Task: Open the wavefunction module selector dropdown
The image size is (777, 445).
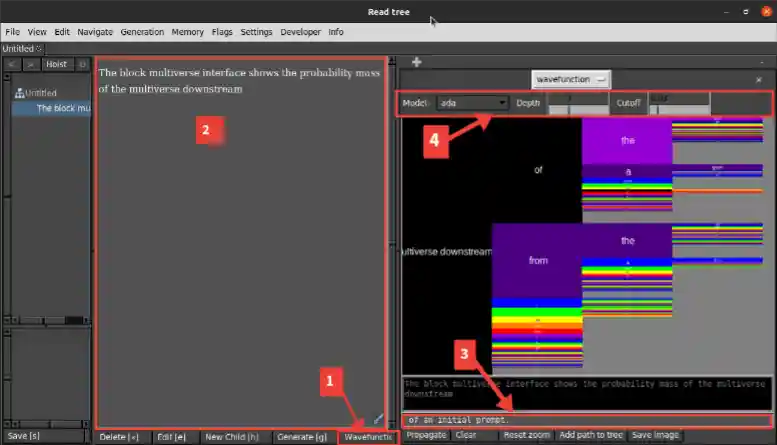Action: tap(571, 79)
